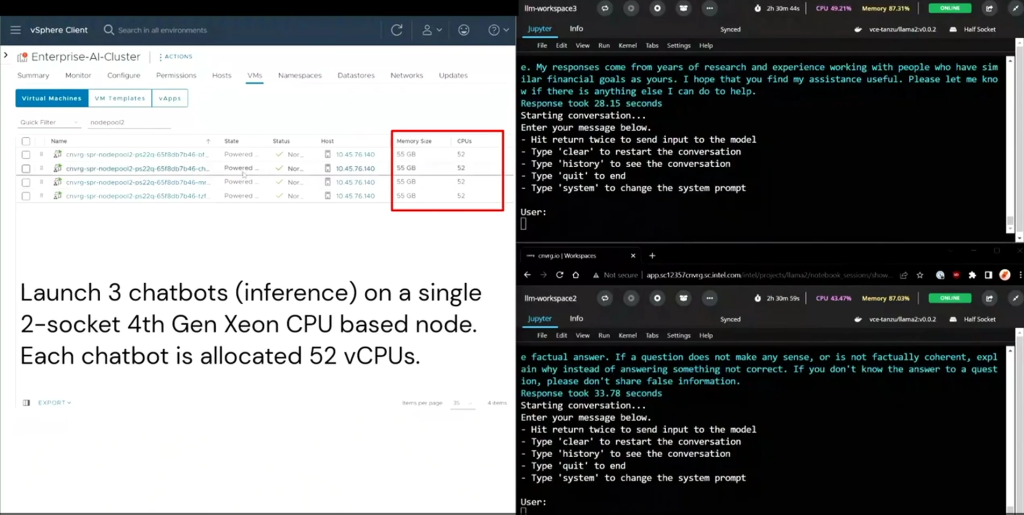Click the share icon in llm-workspace3 header
This screenshot has width=1024, height=515.
pos(989,8)
